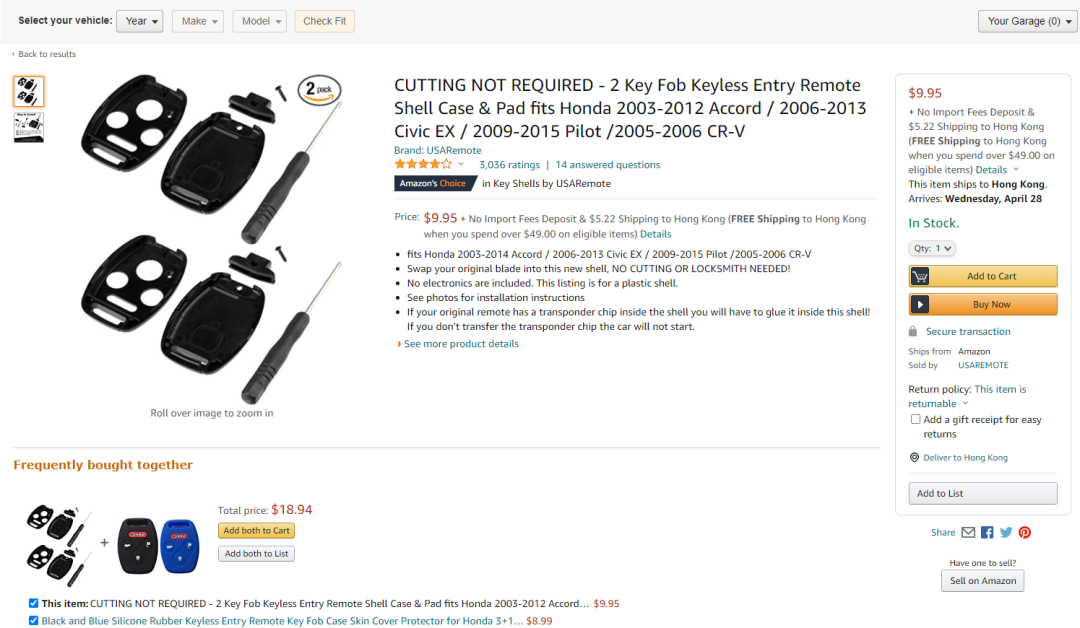
Task: Share on Twitter bird icon
Action: 1006,532
